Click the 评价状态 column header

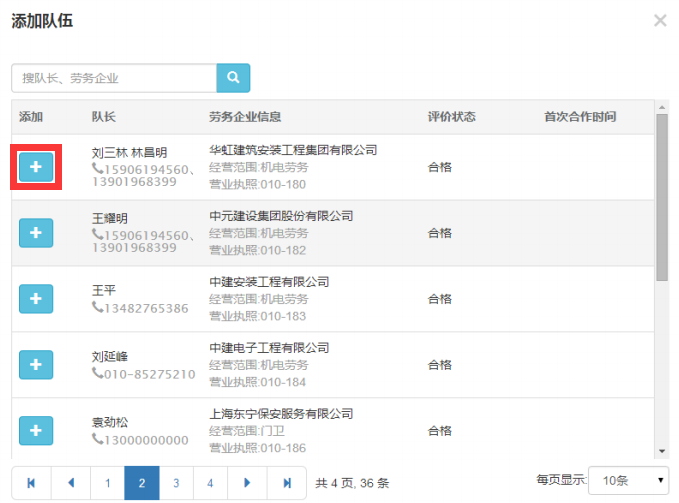452,116
